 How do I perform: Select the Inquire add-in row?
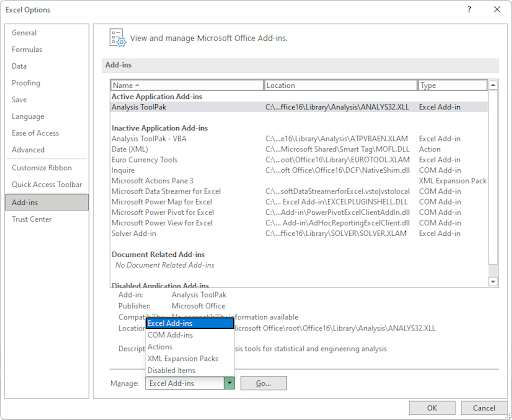[299, 170]
